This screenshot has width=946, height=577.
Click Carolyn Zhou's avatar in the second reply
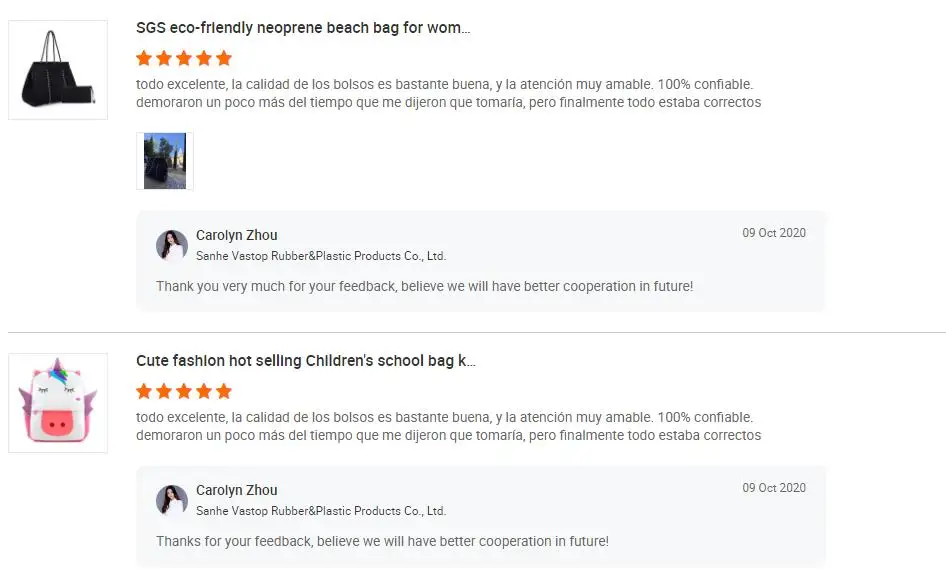172,500
